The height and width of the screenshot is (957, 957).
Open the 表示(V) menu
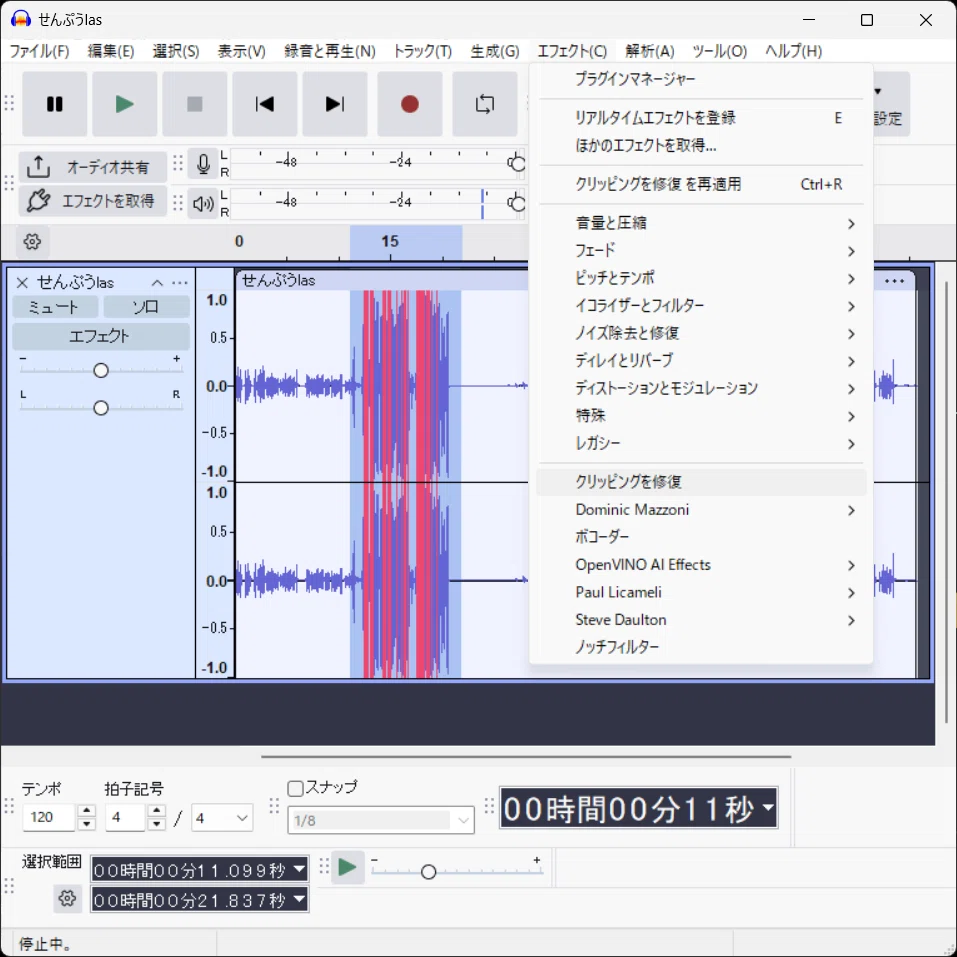(242, 51)
